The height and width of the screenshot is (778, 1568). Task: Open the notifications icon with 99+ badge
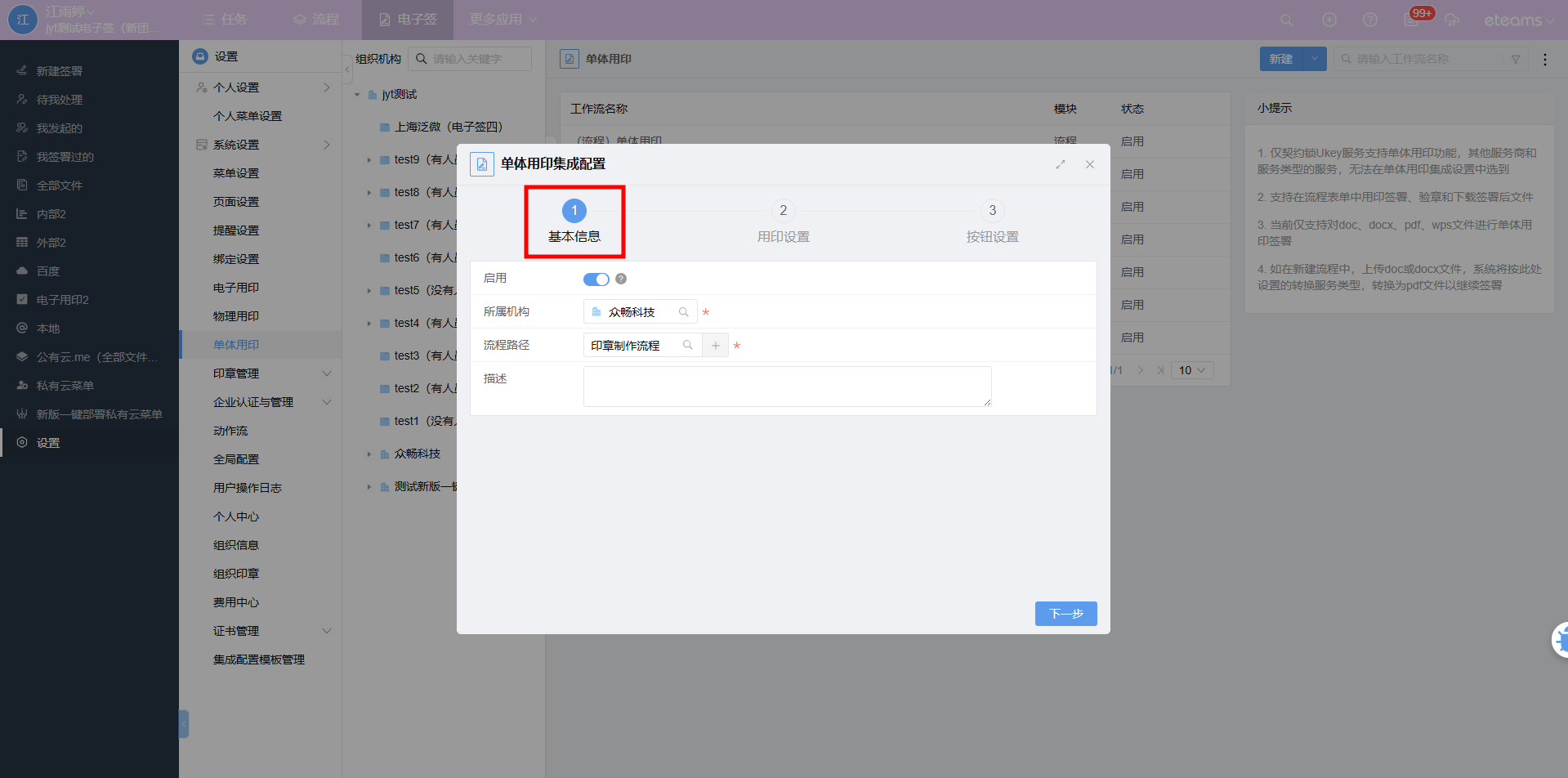click(x=1412, y=20)
